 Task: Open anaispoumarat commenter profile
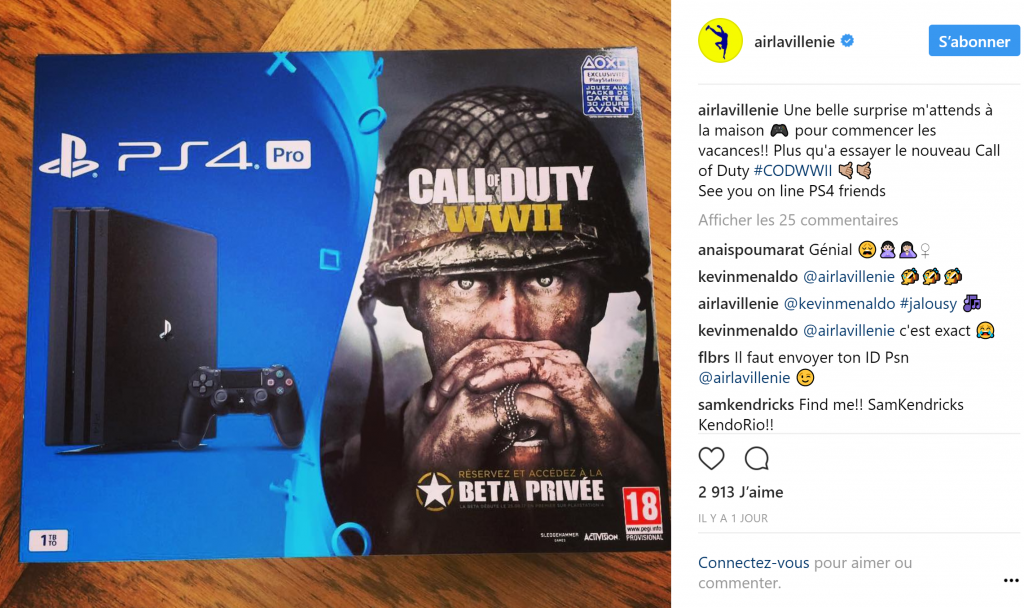pyautogui.click(x=751, y=250)
